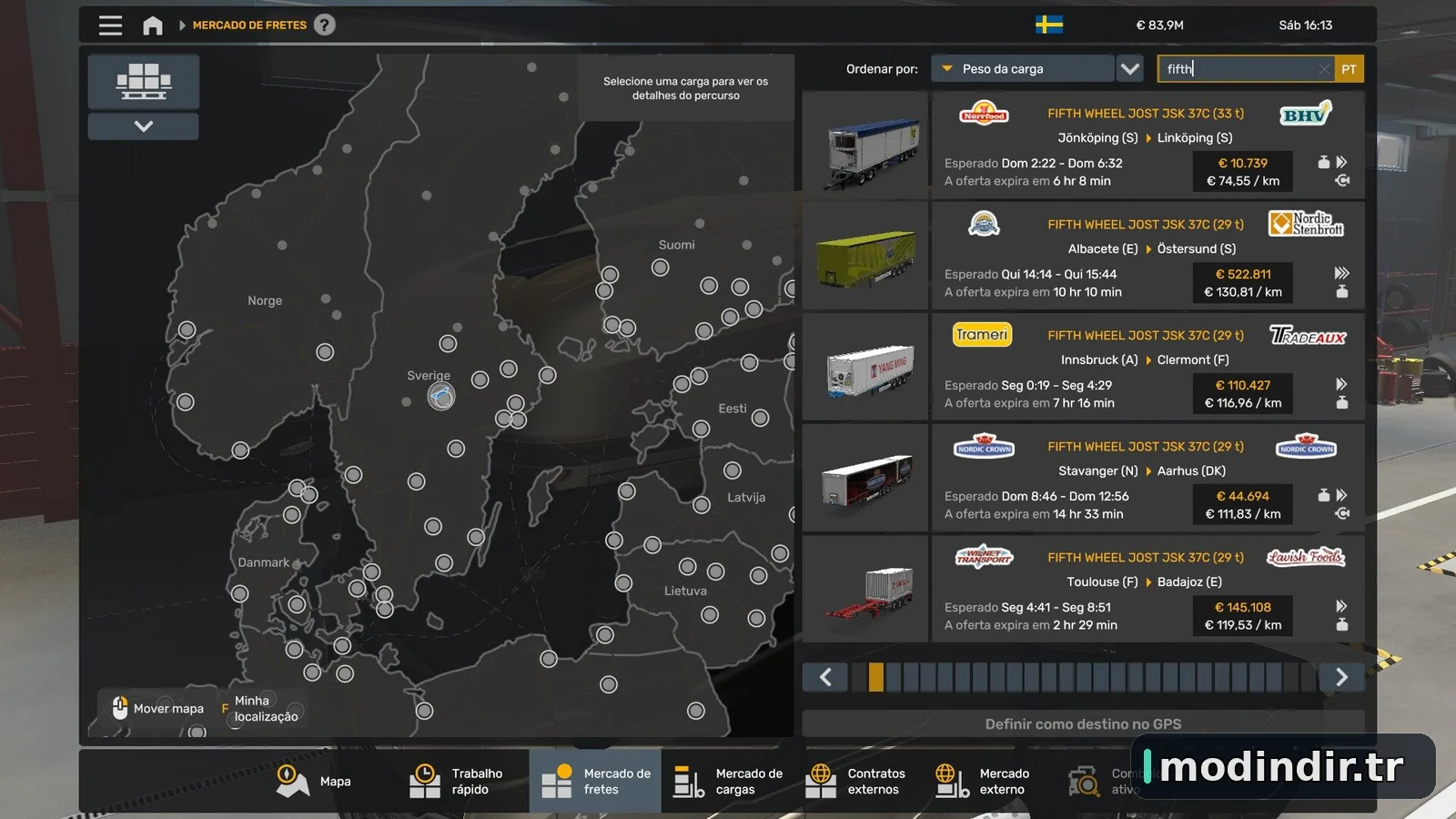
Task: Click the Trameri company logo
Action: pos(982,335)
